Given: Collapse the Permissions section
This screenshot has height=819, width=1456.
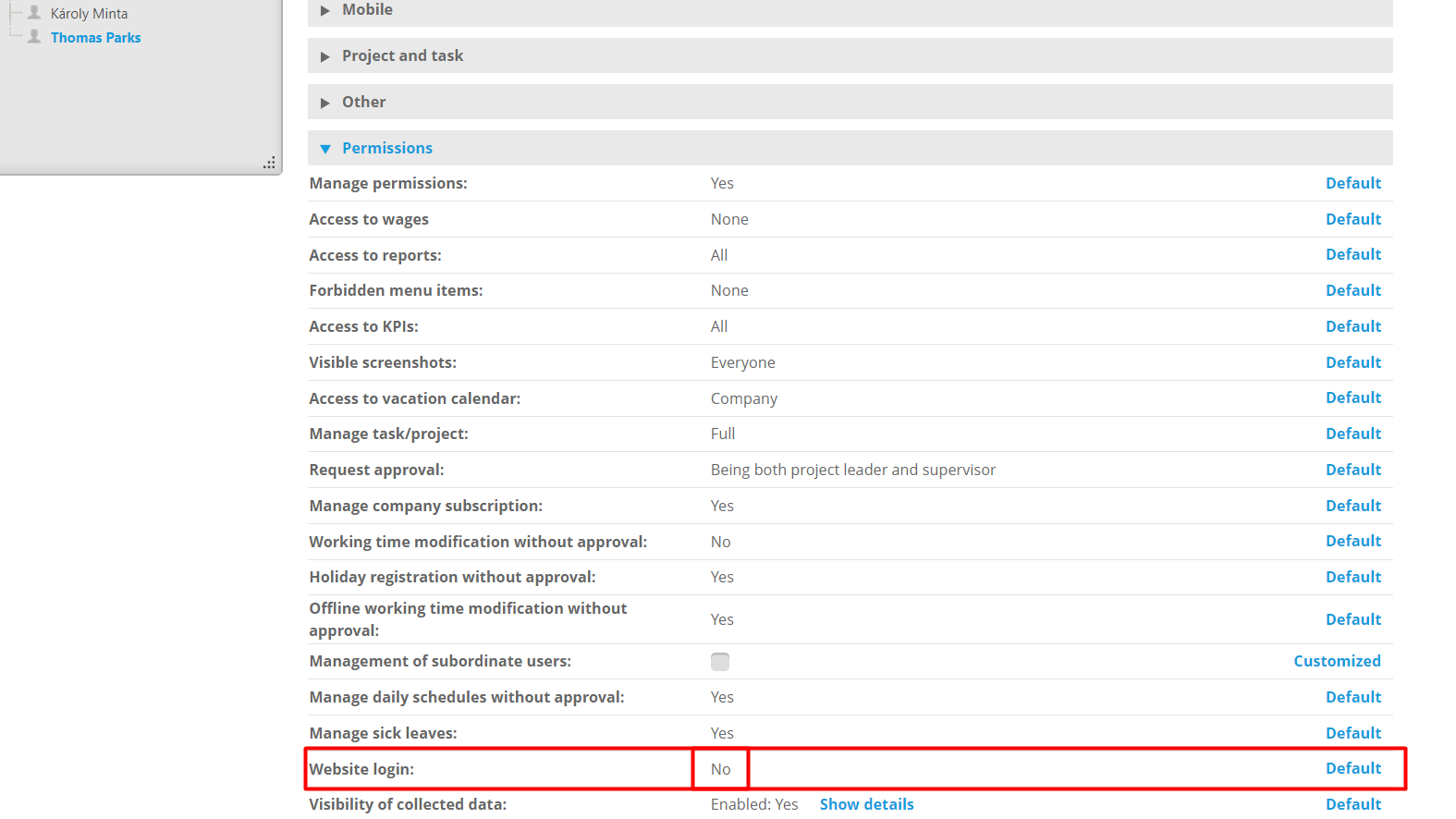Looking at the screenshot, I should point(386,148).
